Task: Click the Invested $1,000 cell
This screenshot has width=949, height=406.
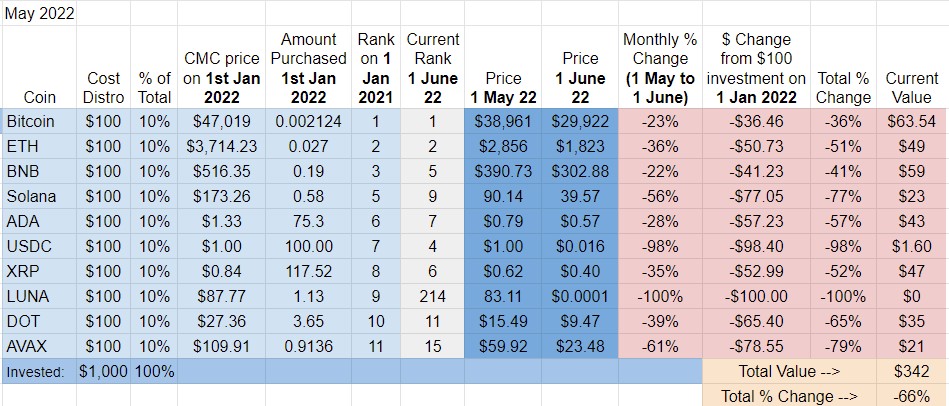Action: click(103, 371)
